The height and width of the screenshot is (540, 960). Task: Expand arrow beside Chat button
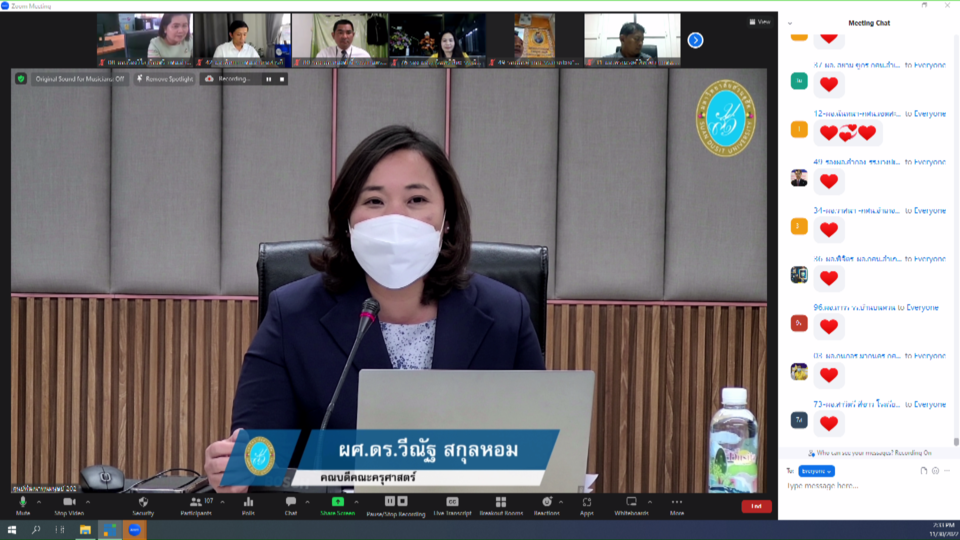pos(307,502)
